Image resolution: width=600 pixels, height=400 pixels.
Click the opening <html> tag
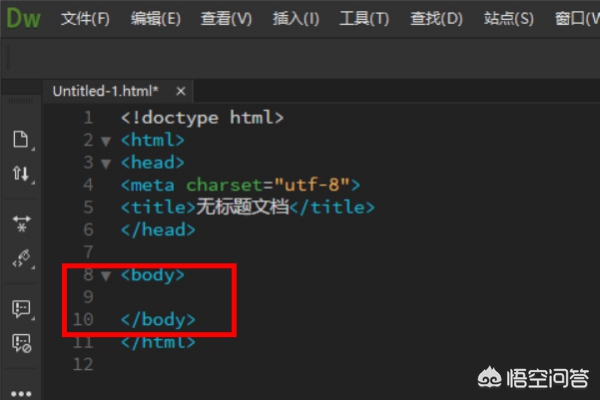(153, 140)
